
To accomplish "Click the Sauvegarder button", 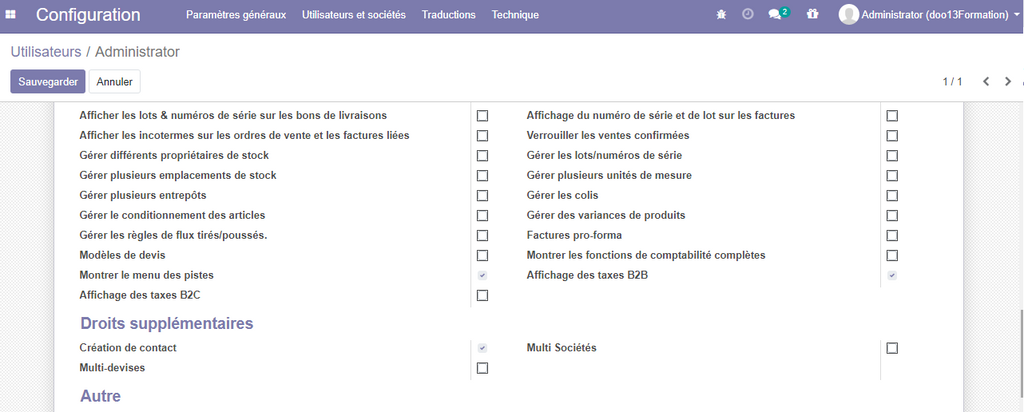I will click(x=47, y=81).
